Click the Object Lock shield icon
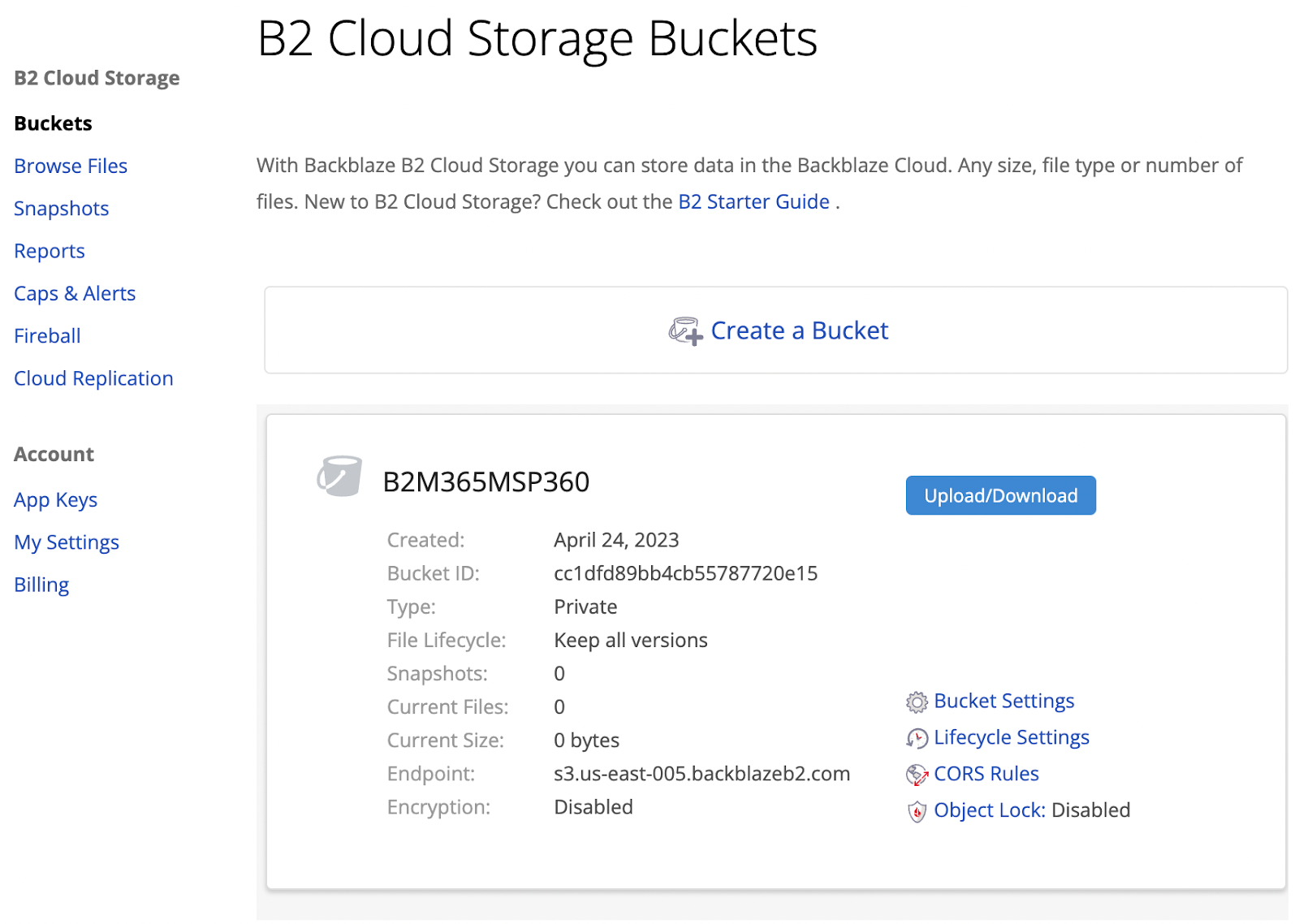1299x924 pixels. [917, 811]
